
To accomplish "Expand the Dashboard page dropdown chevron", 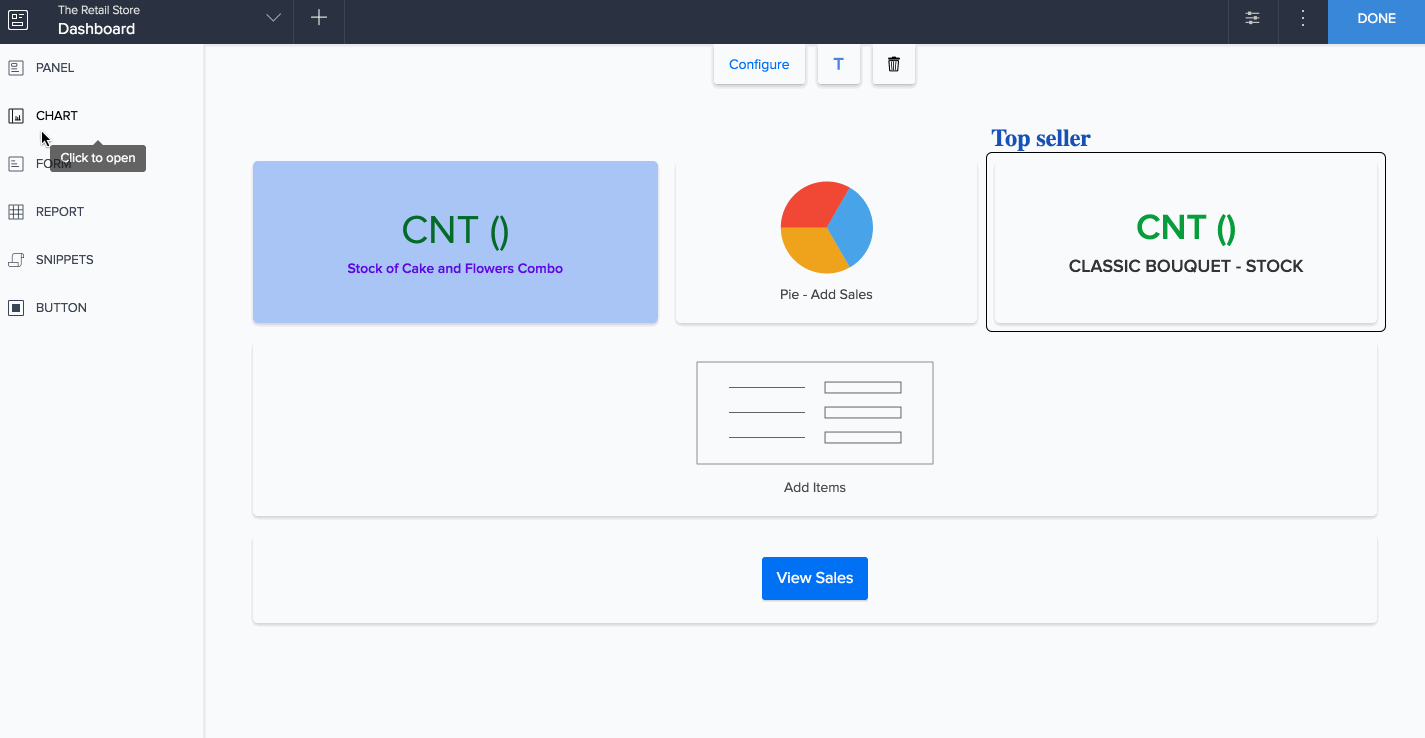I will 273,18.
